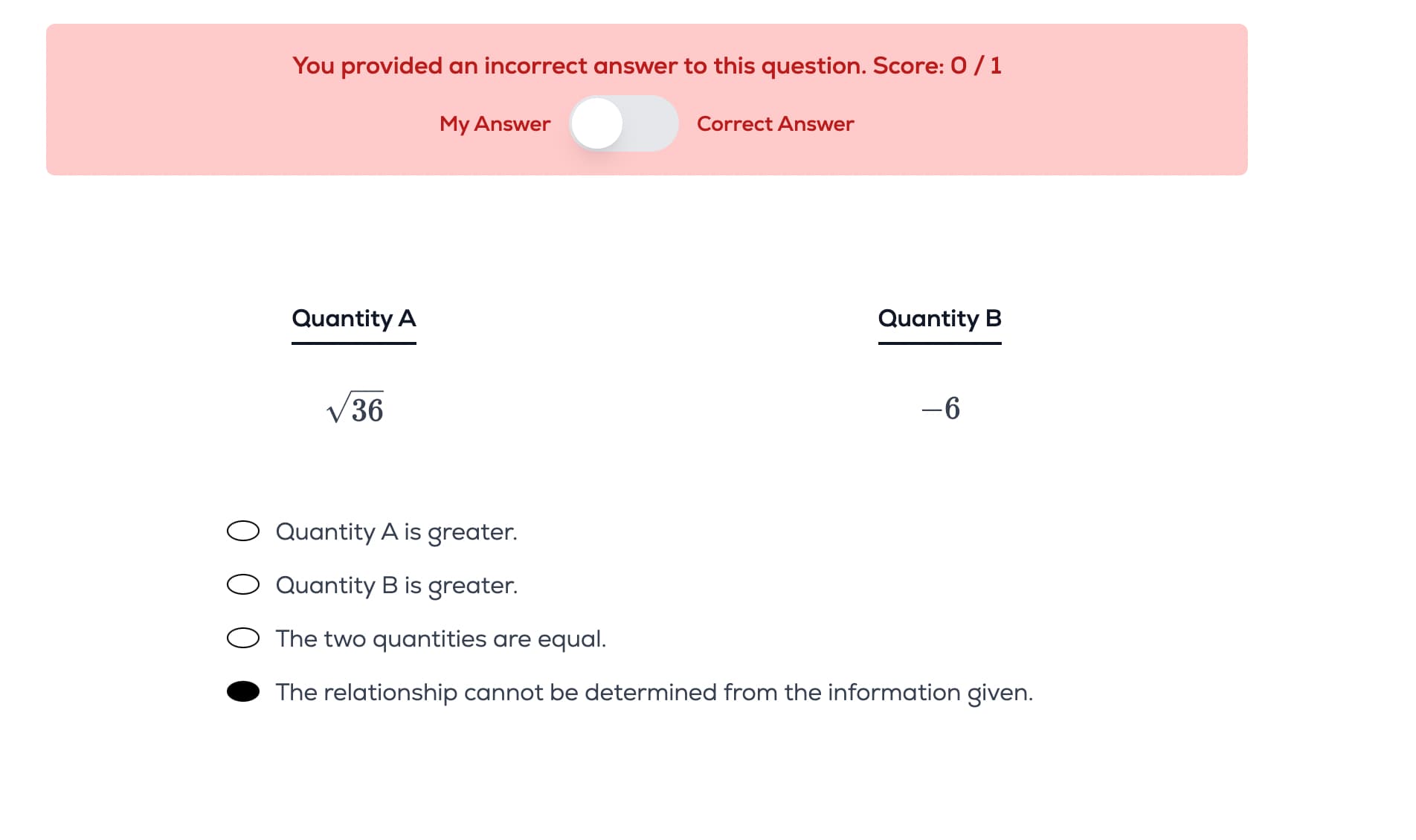The height and width of the screenshot is (840, 1416).
Task: Click the "You provided an incorrect answer" message
Action: point(579,65)
